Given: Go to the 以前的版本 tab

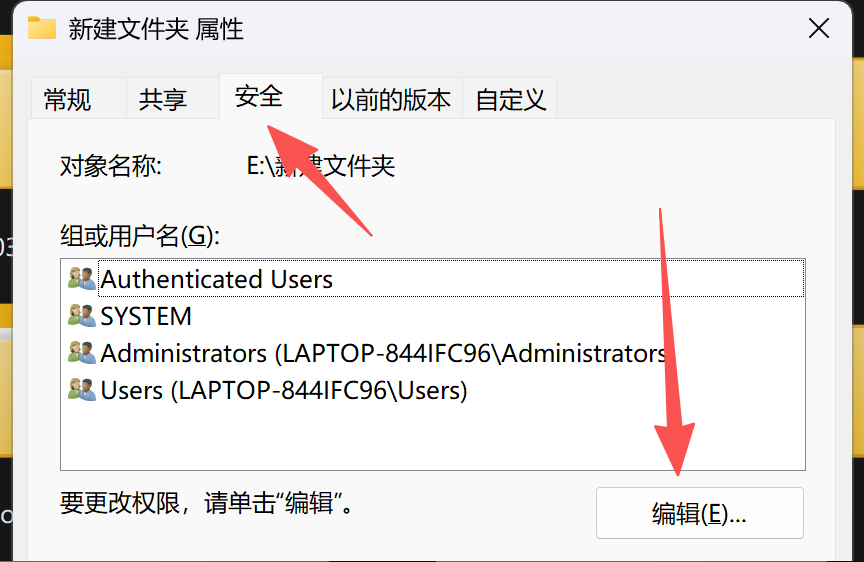Looking at the screenshot, I should click(391, 100).
